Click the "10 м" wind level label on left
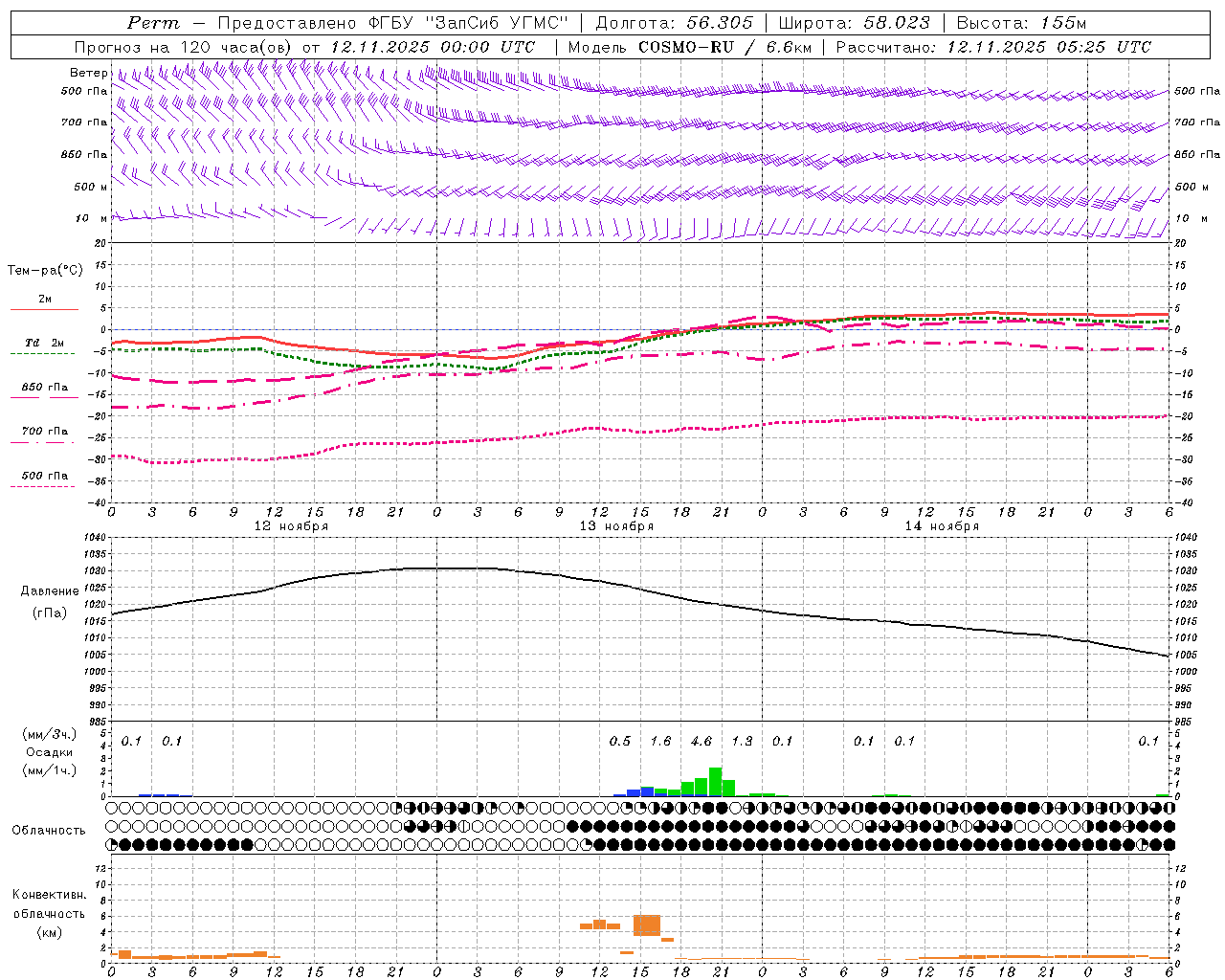1225x980 pixels. click(92, 218)
